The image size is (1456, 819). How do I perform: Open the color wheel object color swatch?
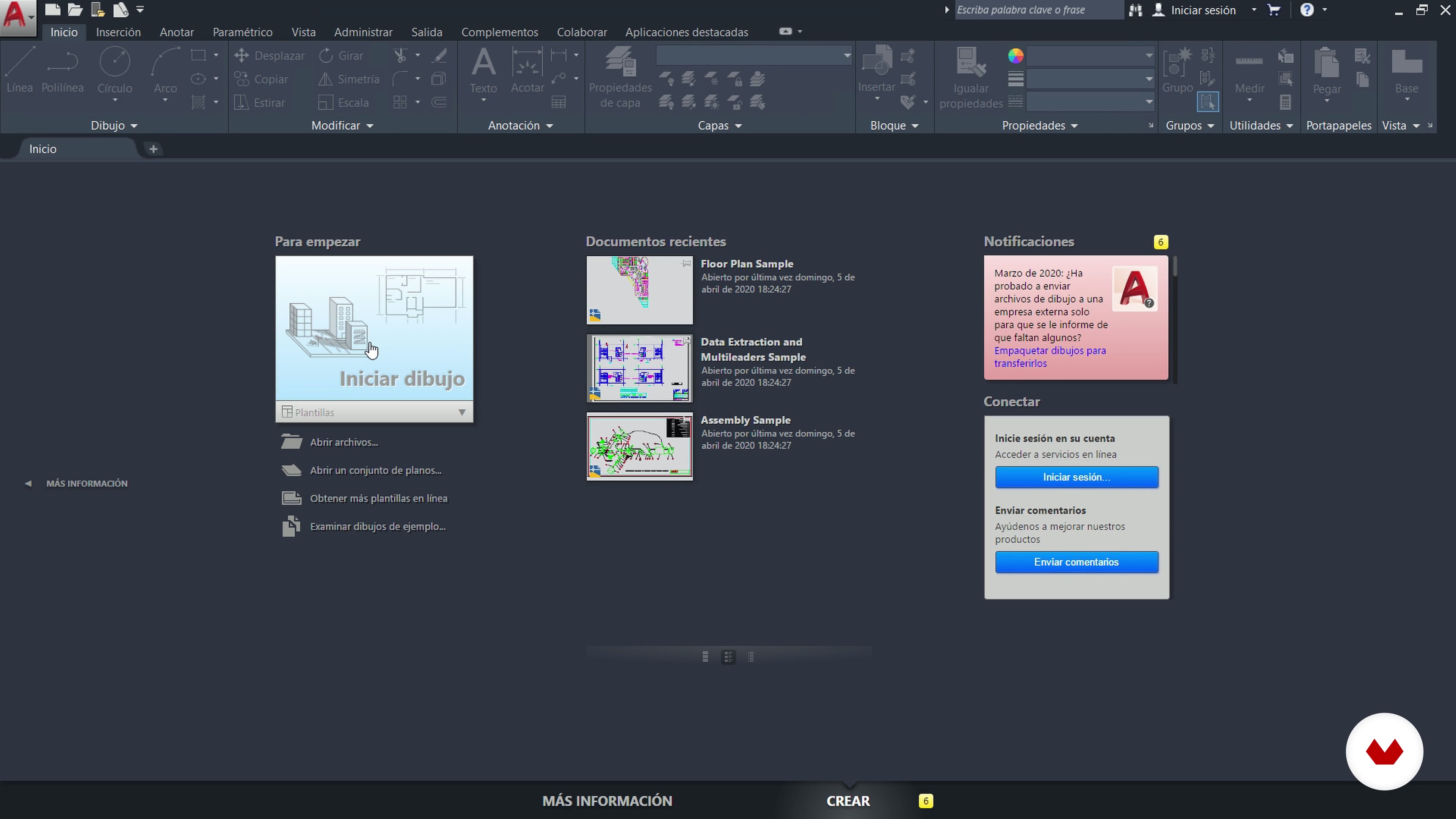(x=1016, y=55)
